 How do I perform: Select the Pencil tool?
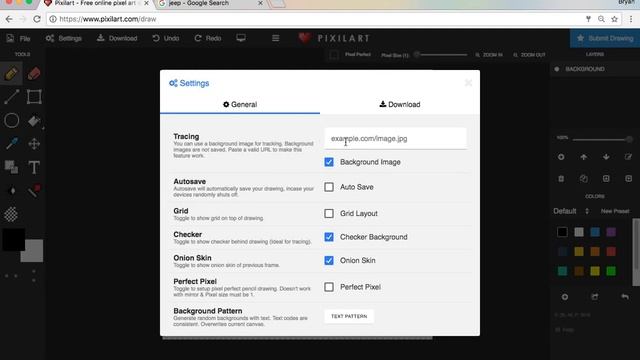pos(11,74)
